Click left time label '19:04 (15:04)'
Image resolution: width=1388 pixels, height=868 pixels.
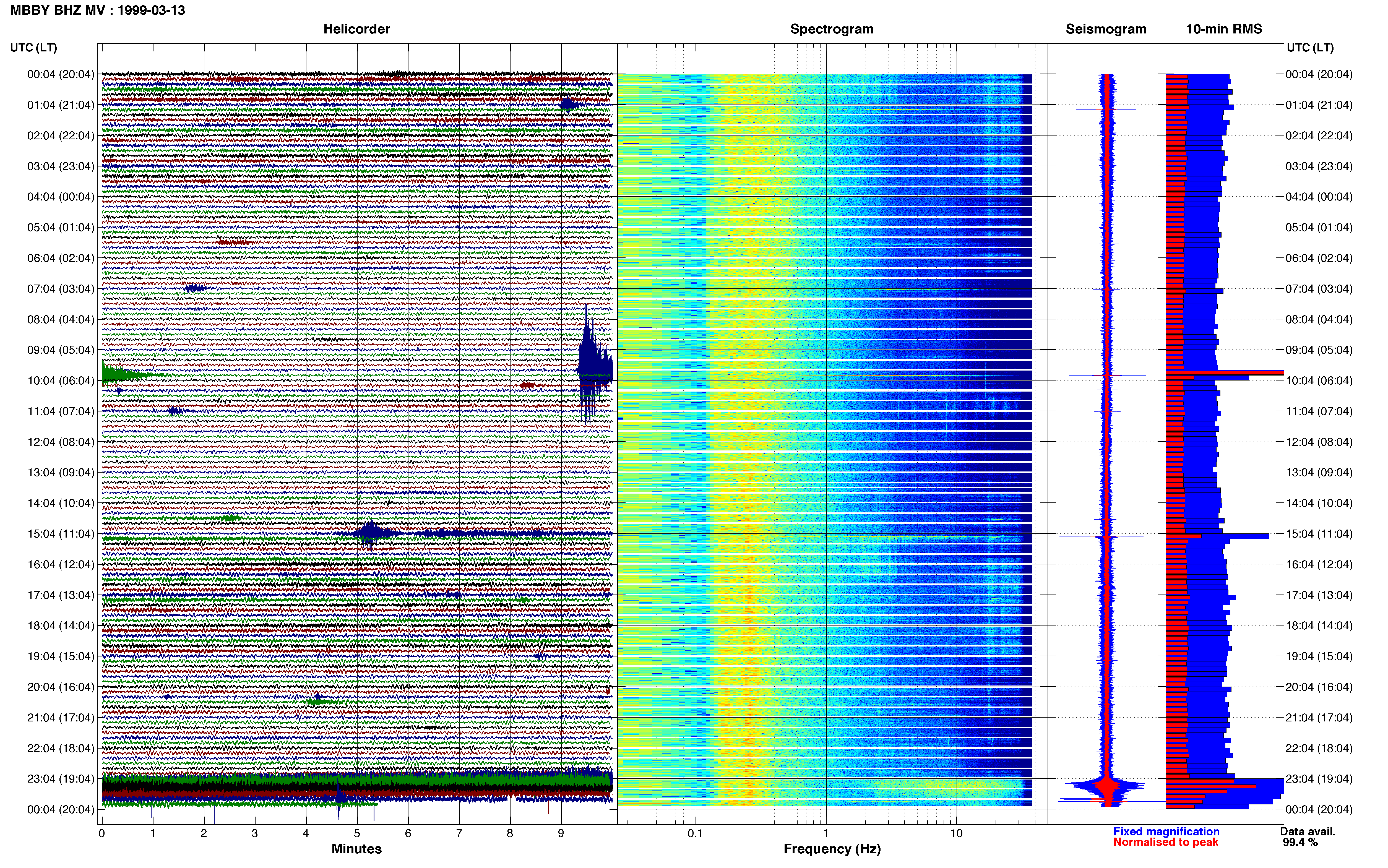[x=61, y=656]
